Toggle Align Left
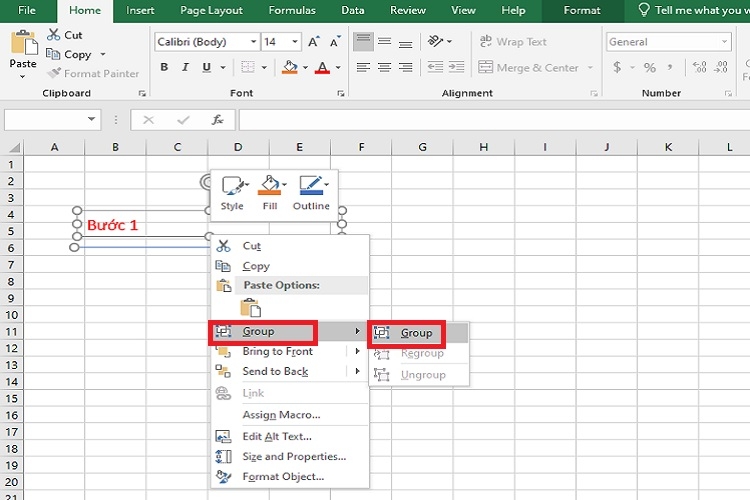 (x=363, y=67)
